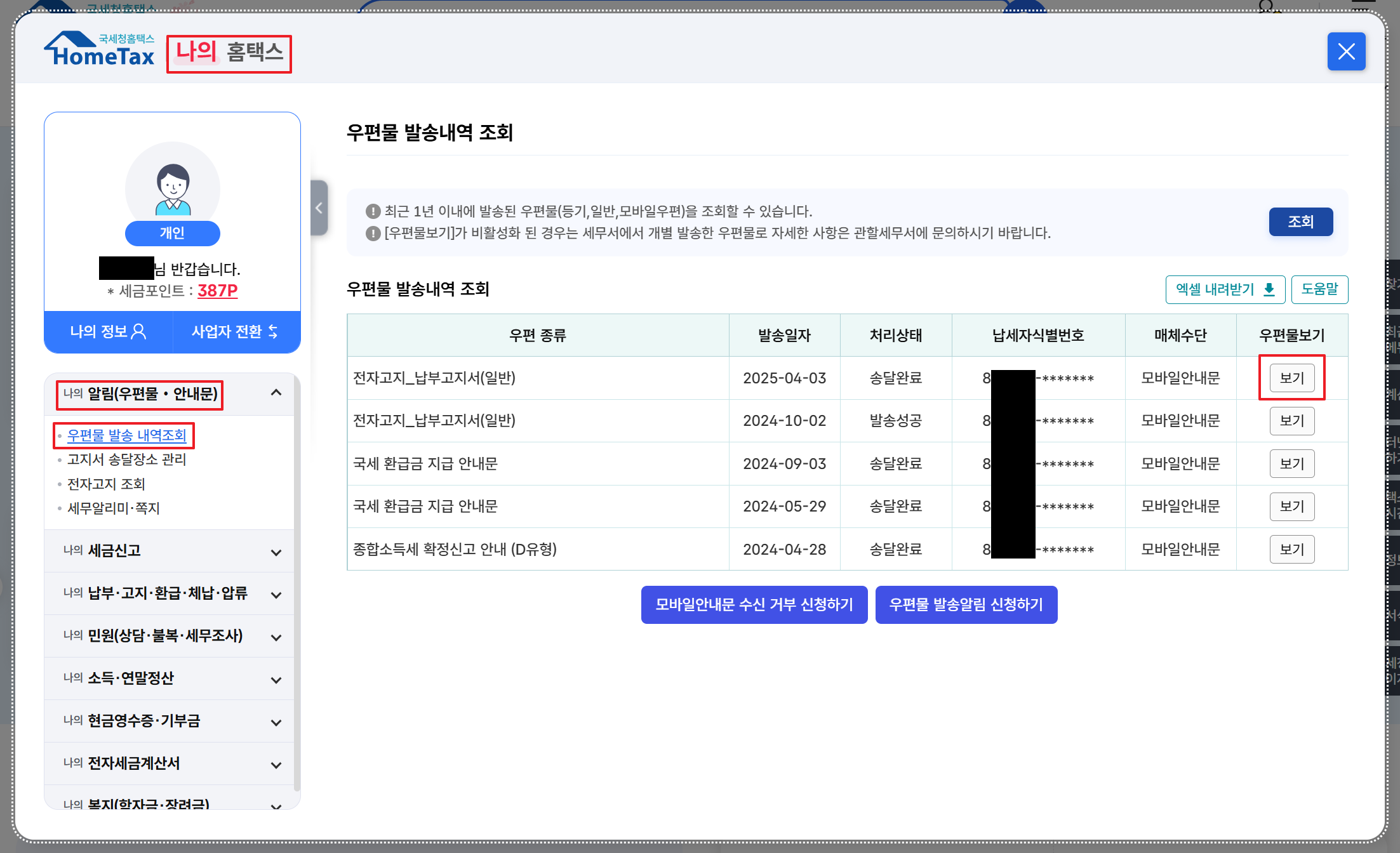Download the list via 엑셀 내려받기
Viewport: 1400px width, 853px height.
coord(1225,289)
